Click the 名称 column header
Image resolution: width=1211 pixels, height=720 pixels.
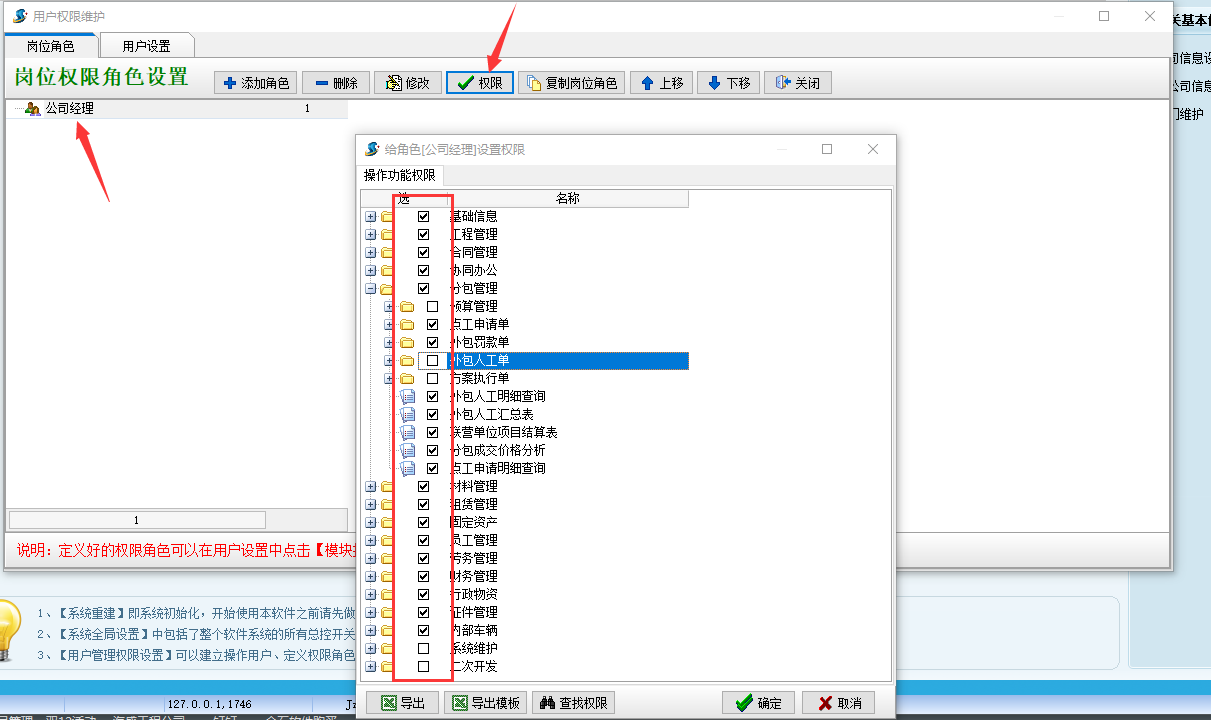pyautogui.click(x=567, y=199)
